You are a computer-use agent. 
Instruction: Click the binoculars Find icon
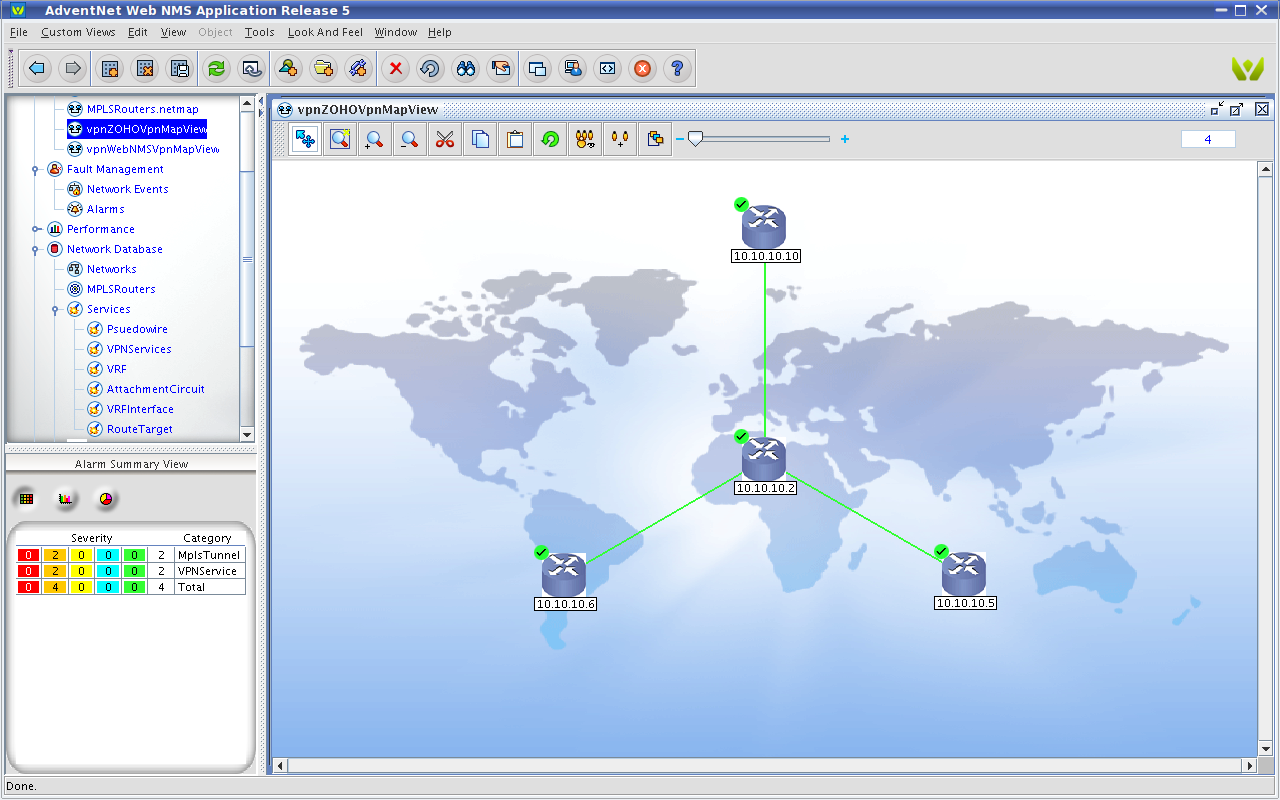(x=466, y=69)
